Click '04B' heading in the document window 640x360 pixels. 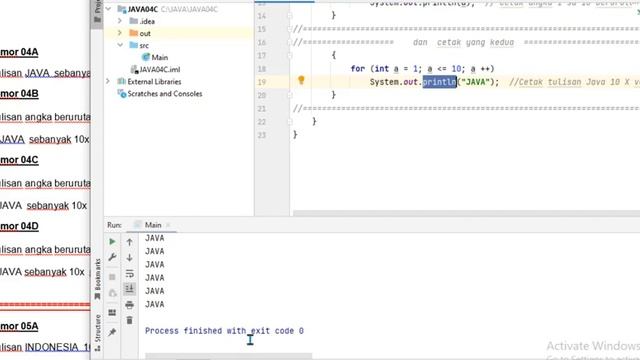coord(29,93)
